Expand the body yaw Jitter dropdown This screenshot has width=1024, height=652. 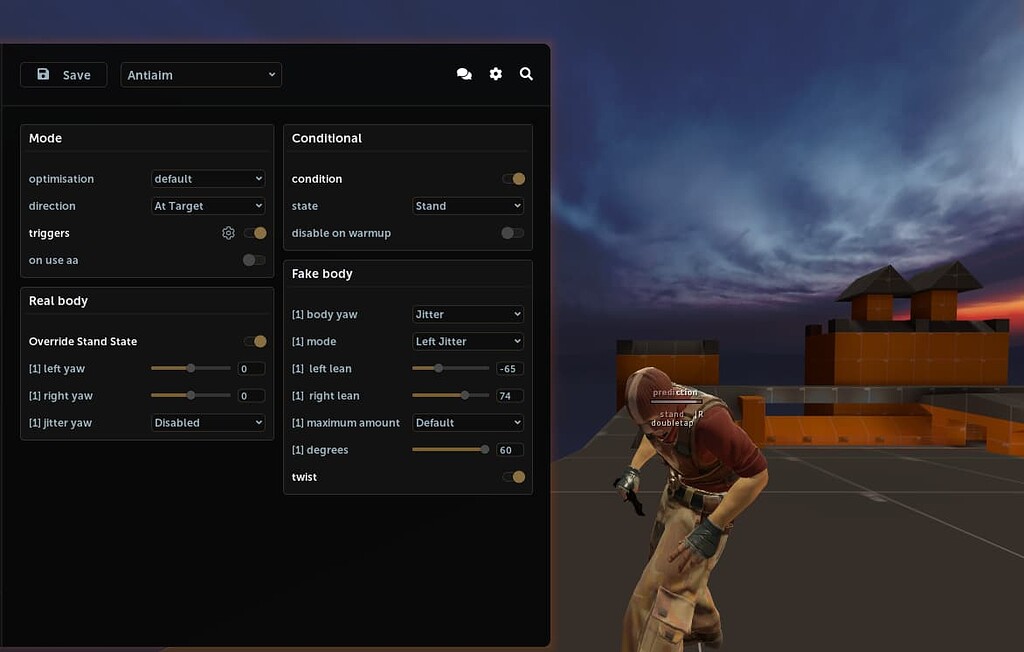(x=468, y=314)
